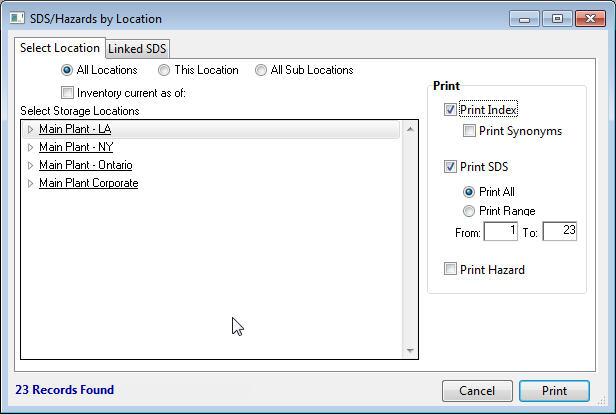Click the storage list scroll up arrow
This screenshot has width=616, height=414.
point(410,129)
